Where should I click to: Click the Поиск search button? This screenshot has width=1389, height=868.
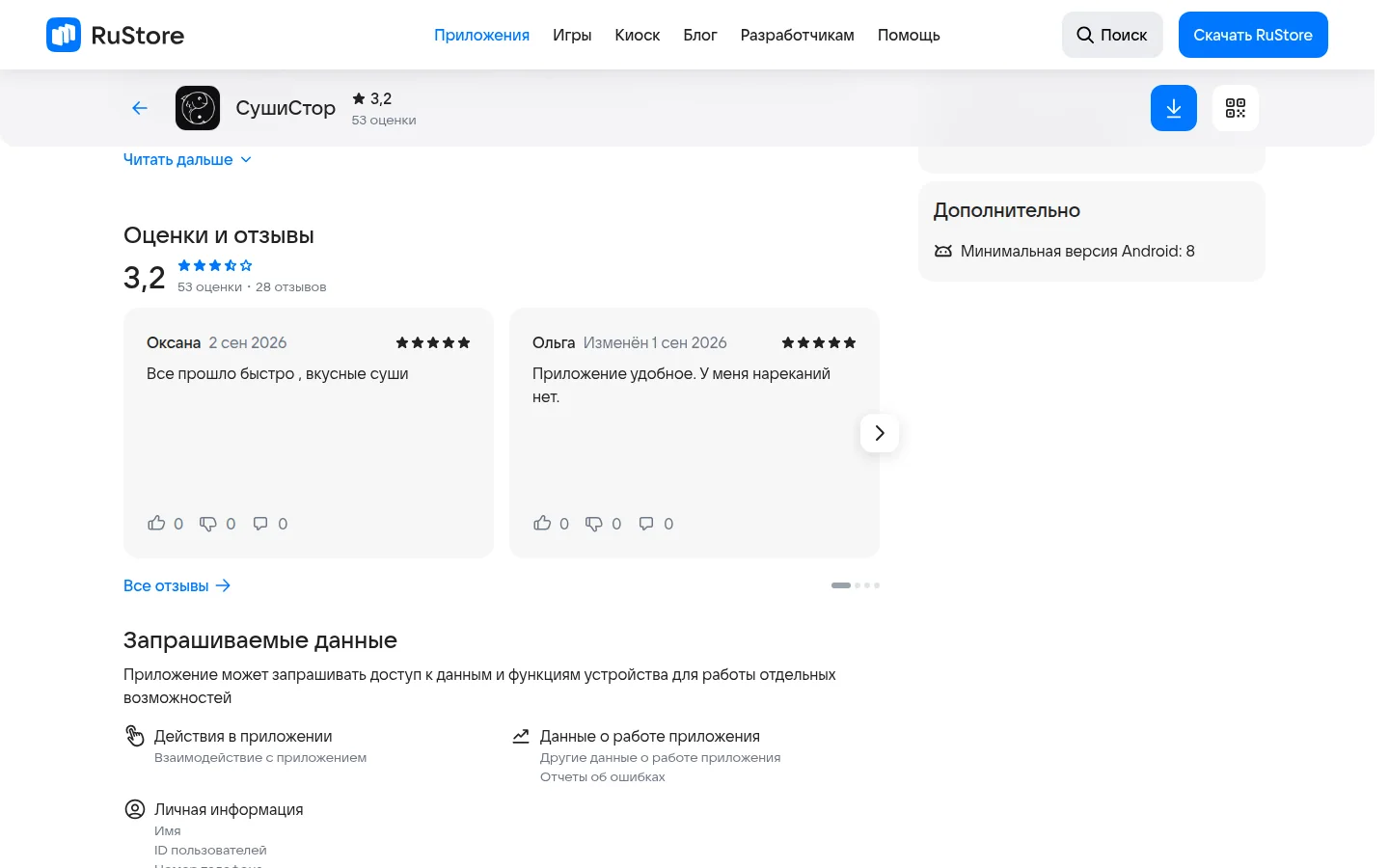click(x=1112, y=35)
